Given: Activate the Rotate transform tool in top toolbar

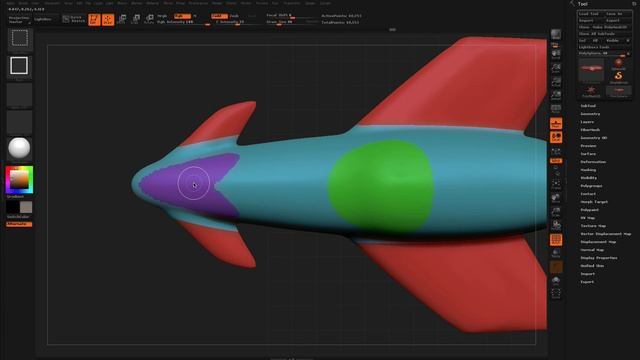Looking at the screenshot, I should coord(149,19).
